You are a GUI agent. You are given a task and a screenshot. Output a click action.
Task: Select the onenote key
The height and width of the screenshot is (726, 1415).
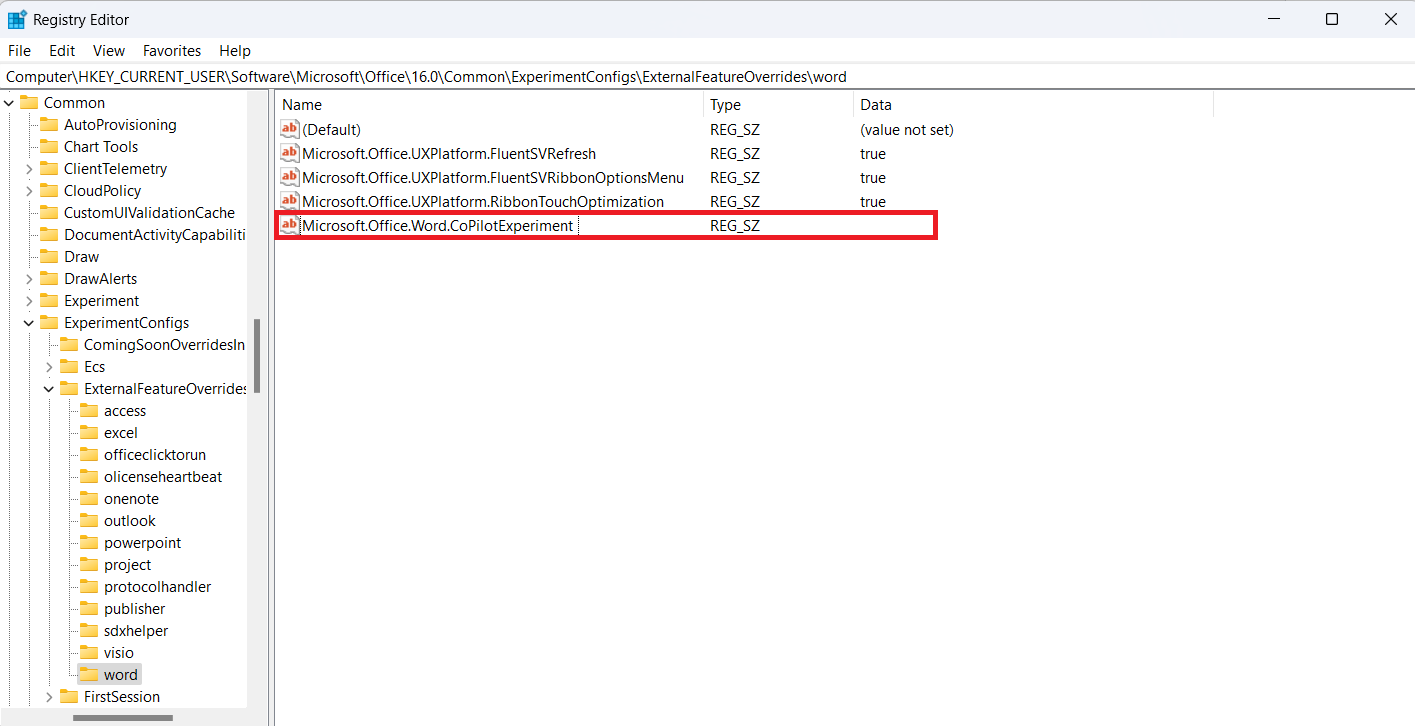pyautogui.click(x=131, y=498)
